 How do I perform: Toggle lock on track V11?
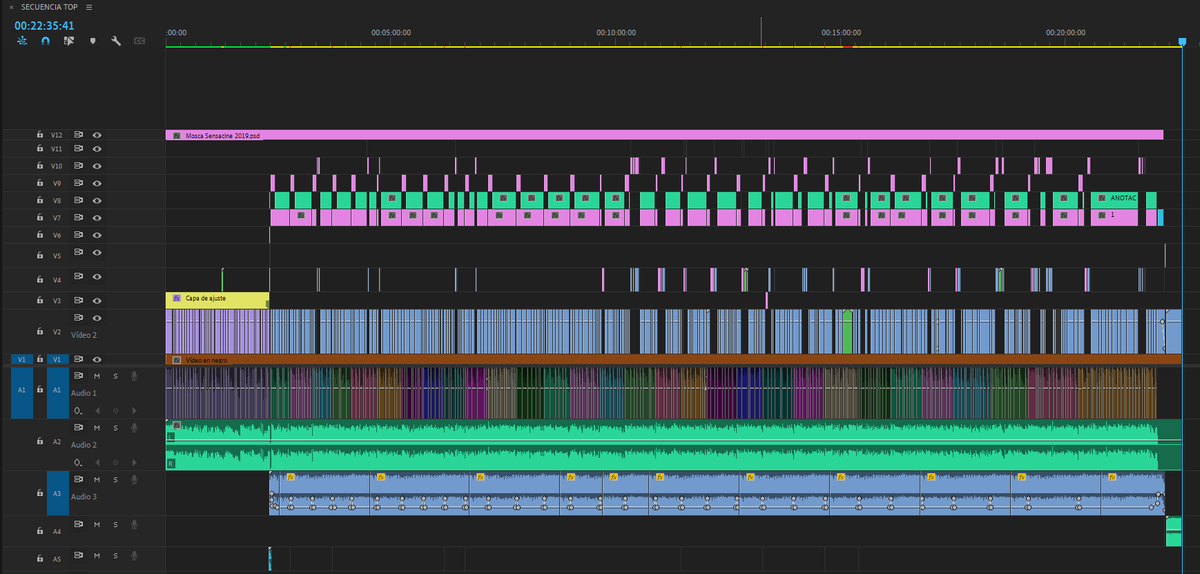40,148
